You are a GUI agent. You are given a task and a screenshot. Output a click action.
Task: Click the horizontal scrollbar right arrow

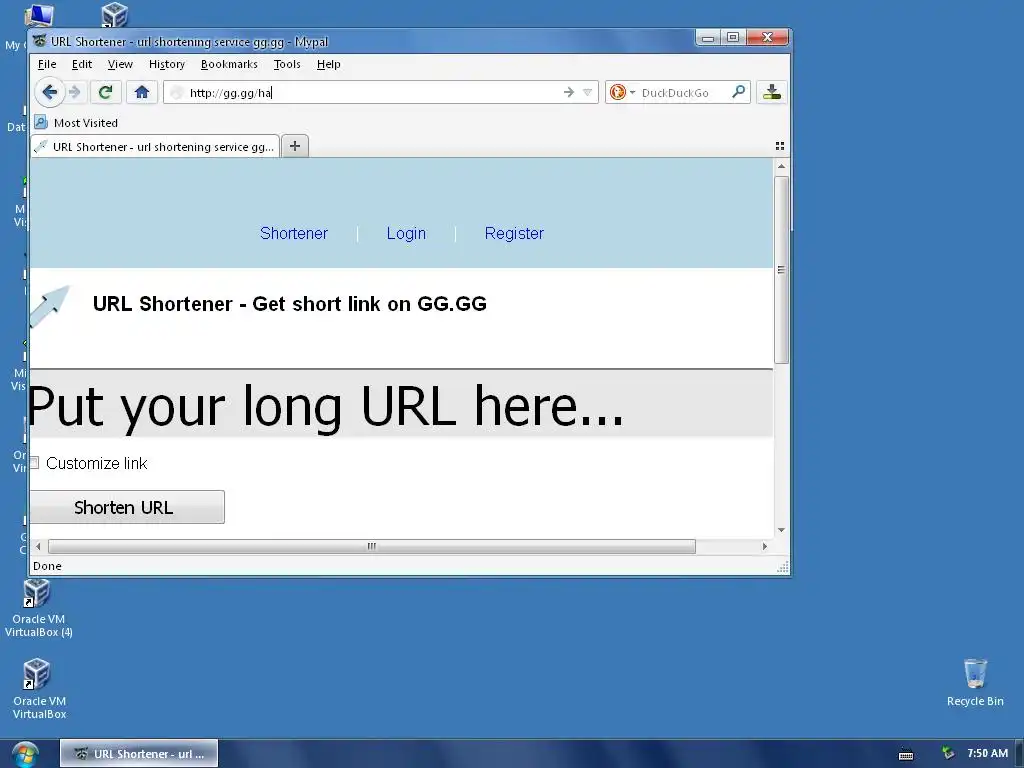tap(765, 546)
